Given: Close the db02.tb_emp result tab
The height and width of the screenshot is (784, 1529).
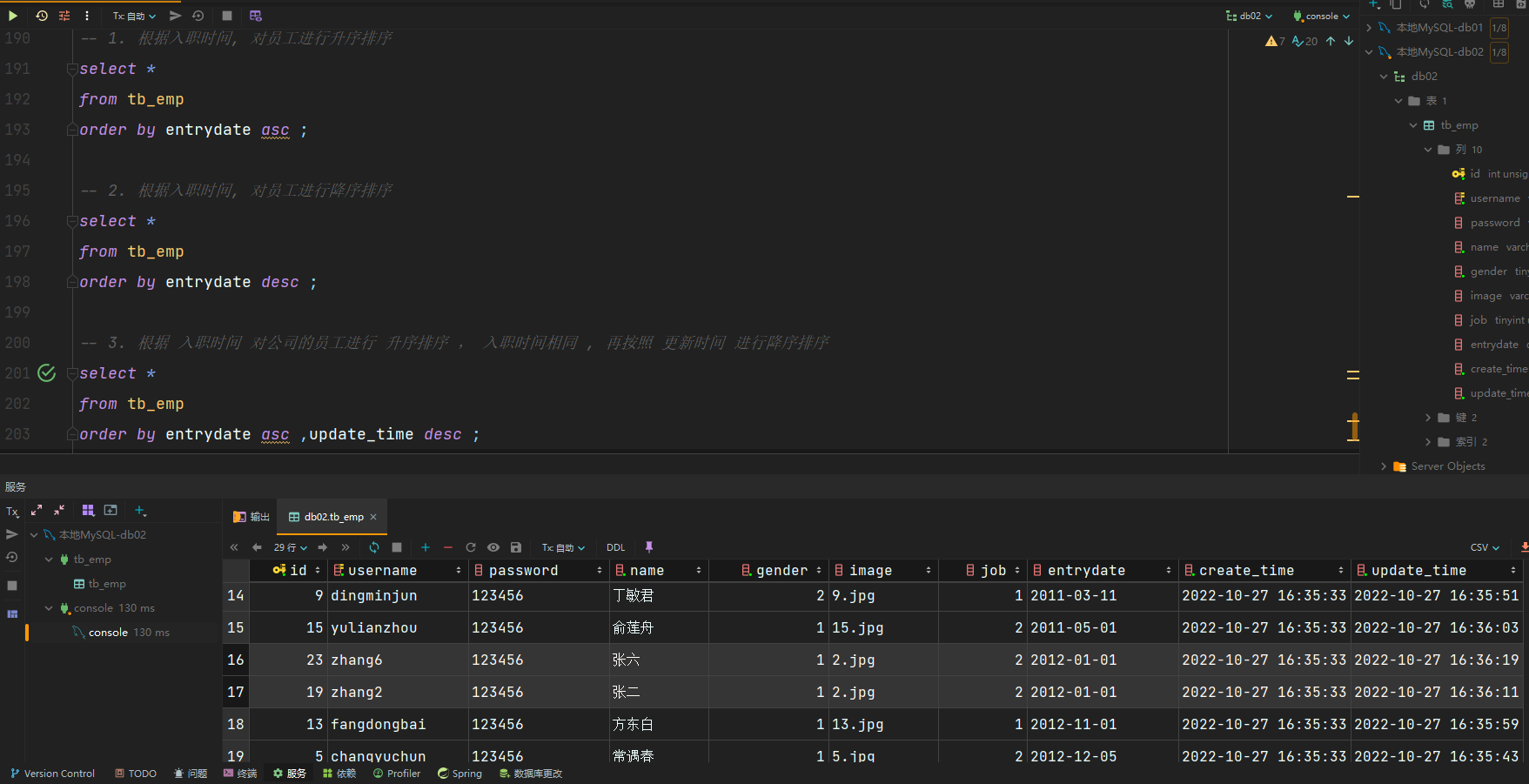Looking at the screenshot, I should pyautogui.click(x=373, y=517).
